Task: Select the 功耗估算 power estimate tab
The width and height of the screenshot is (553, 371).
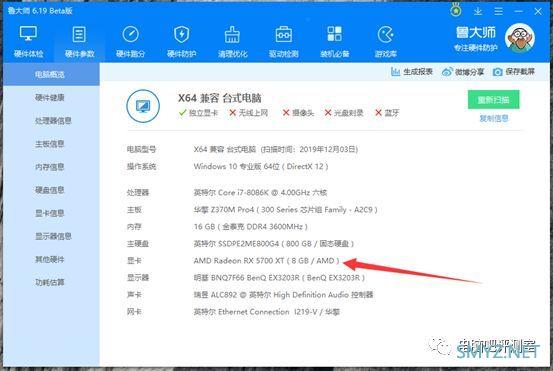Action: click(x=50, y=282)
